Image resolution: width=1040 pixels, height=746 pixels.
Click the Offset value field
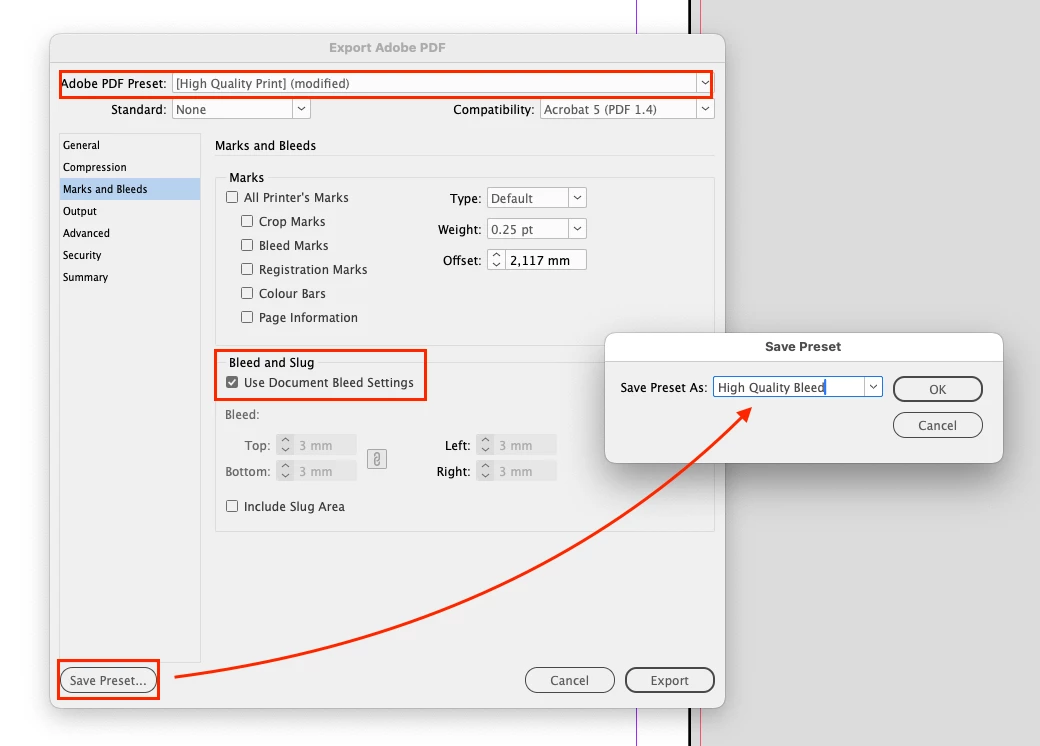coord(546,260)
